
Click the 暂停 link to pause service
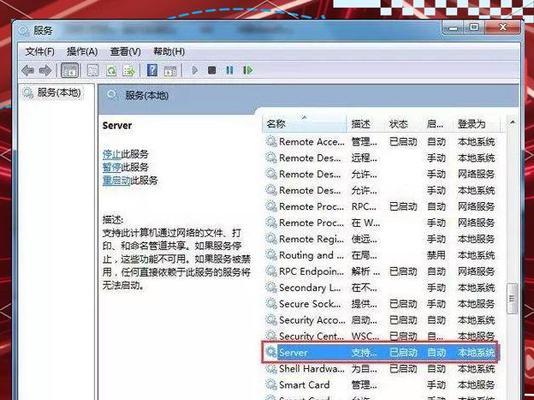(112, 167)
